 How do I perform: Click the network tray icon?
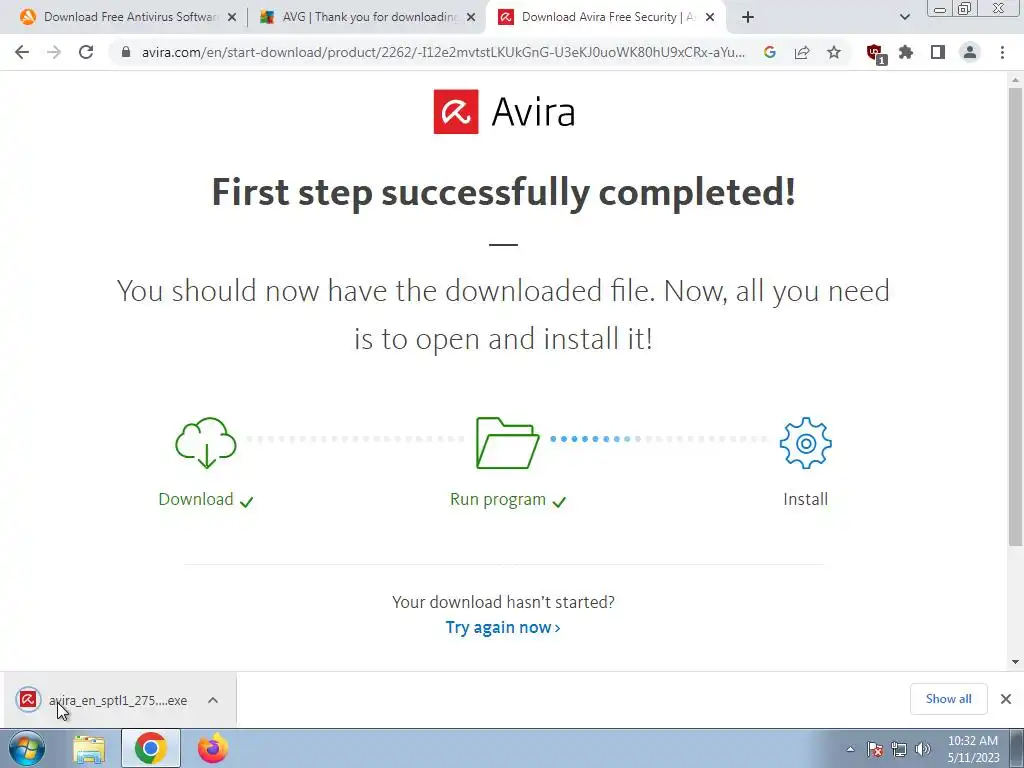[x=899, y=750]
